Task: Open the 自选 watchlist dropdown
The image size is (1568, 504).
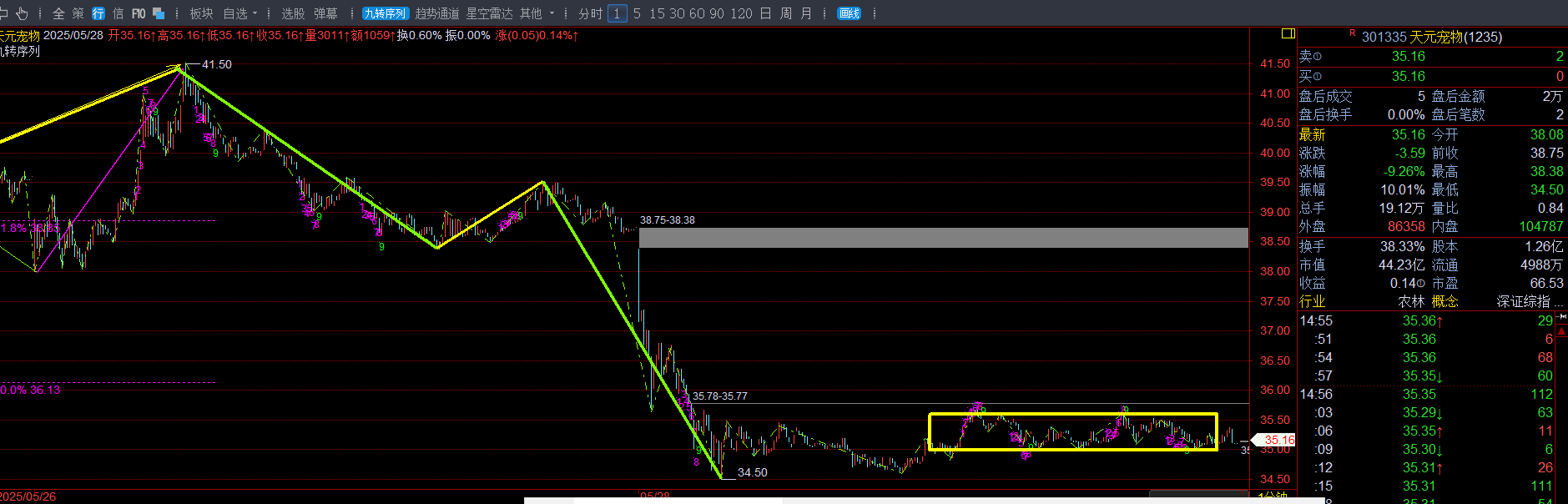Action: click(240, 13)
